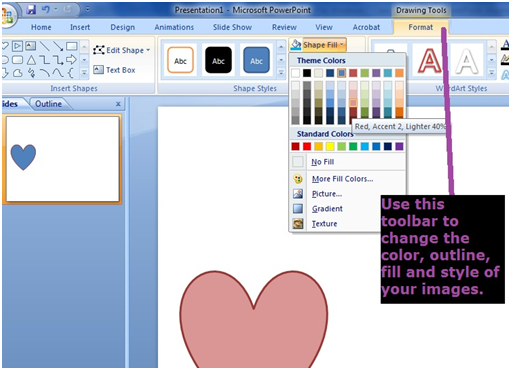Select the heart slide thumbnail

63,159
